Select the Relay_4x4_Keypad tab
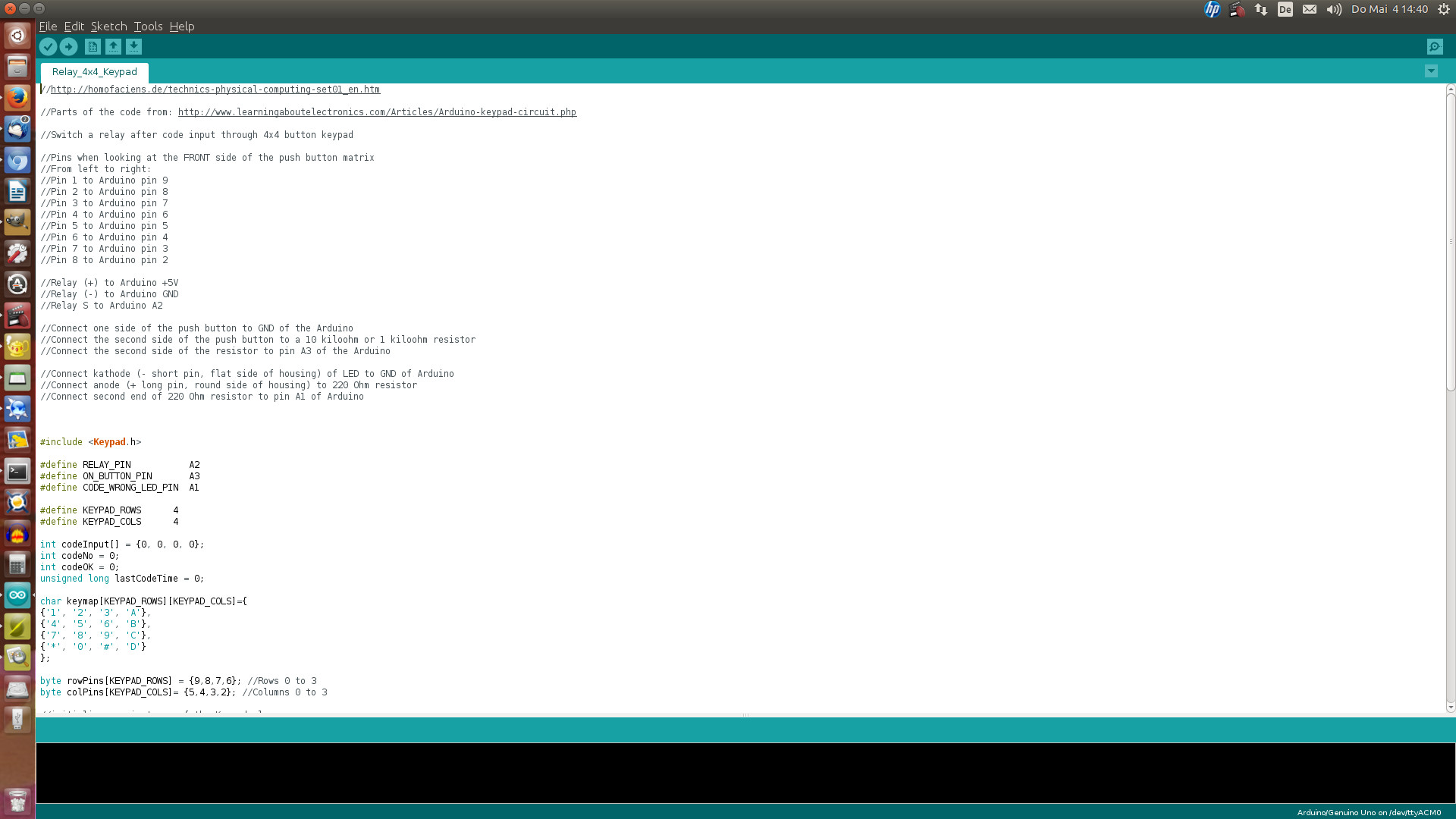This screenshot has height=819, width=1456. pyautogui.click(x=95, y=72)
